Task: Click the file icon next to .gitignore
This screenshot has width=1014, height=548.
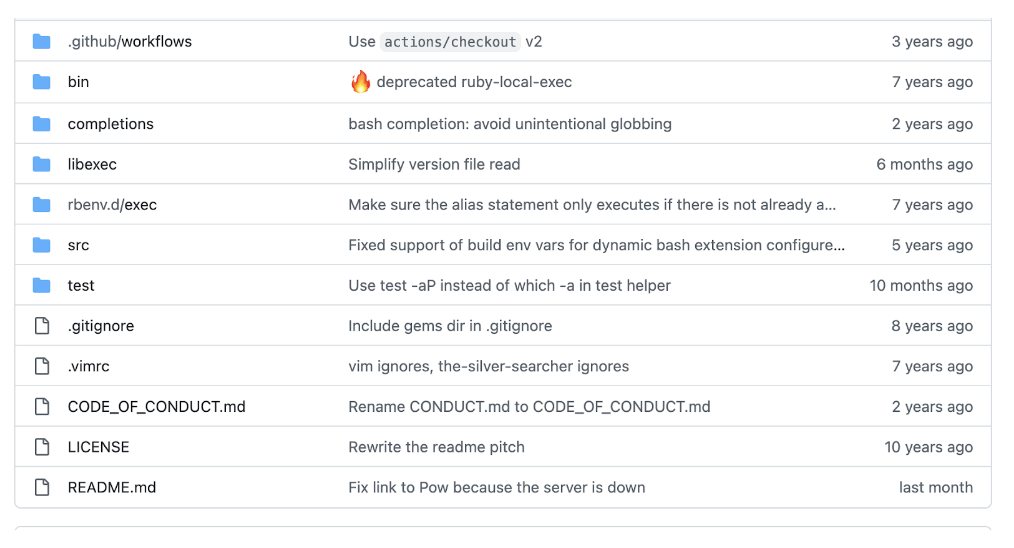Action: (x=42, y=325)
